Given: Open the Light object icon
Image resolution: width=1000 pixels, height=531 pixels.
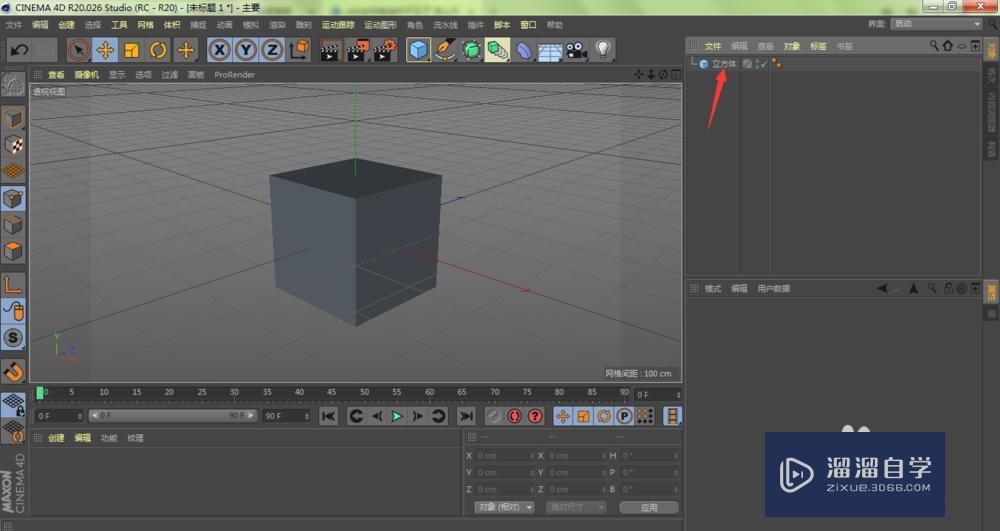Looking at the screenshot, I should [x=603, y=50].
